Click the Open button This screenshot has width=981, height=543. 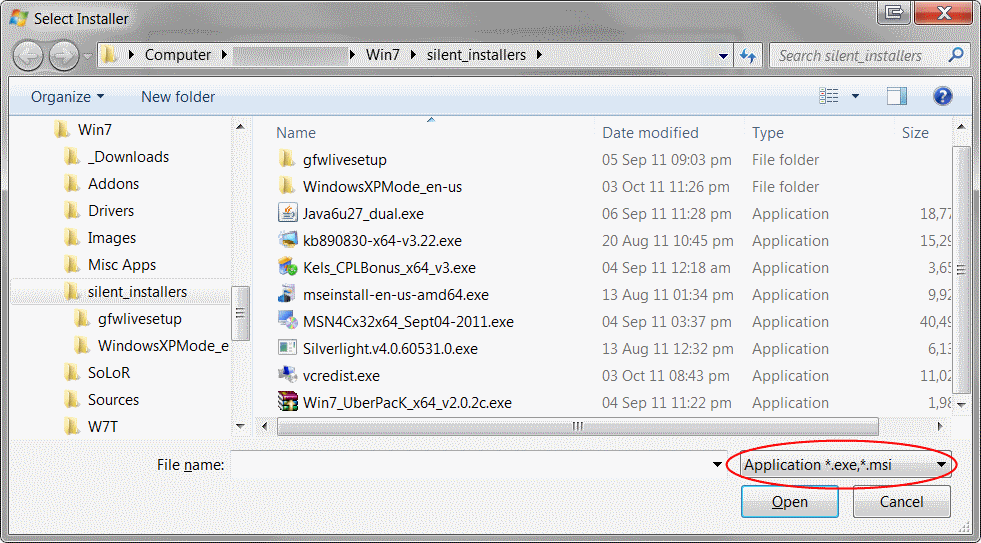point(790,502)
